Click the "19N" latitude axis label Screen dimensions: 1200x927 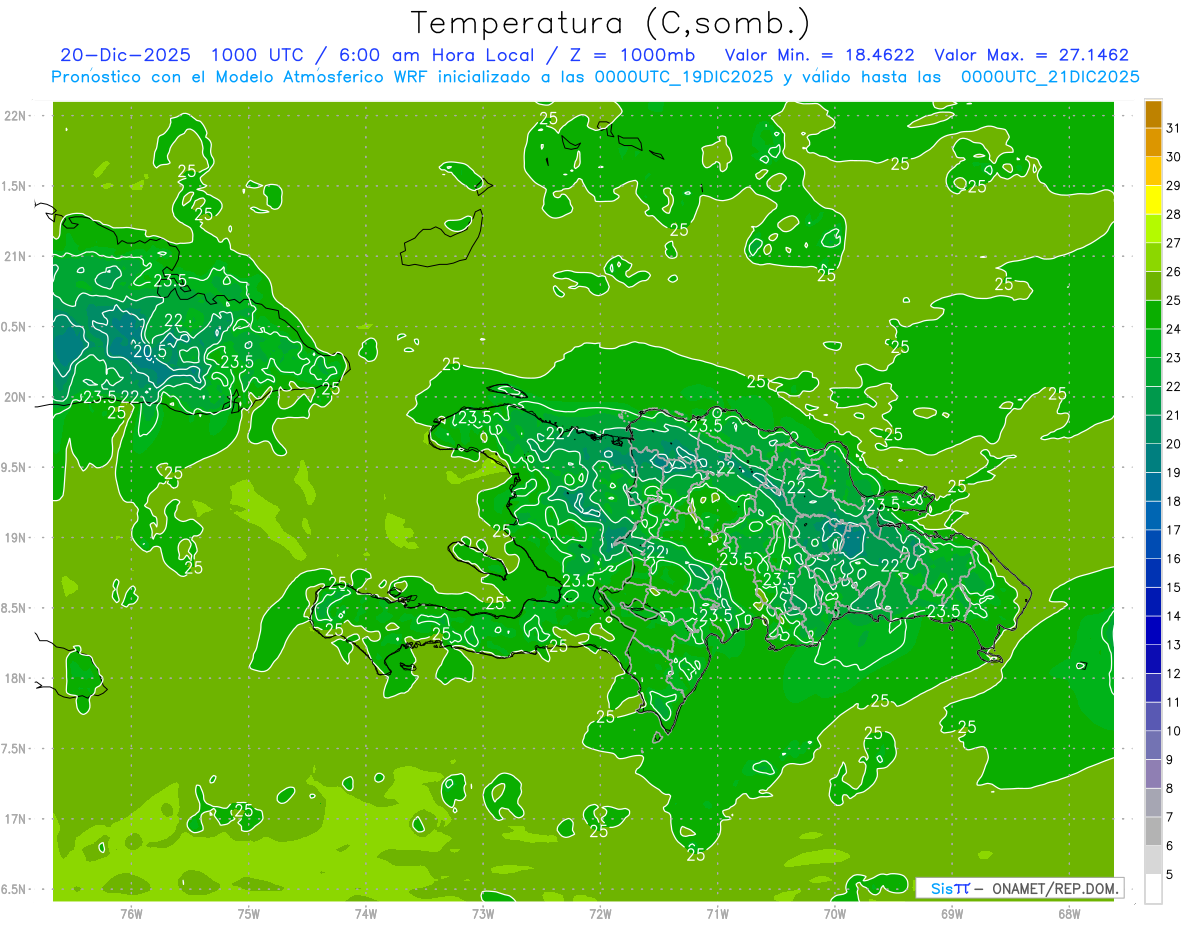pyautogui.click(x=16, y=537)
